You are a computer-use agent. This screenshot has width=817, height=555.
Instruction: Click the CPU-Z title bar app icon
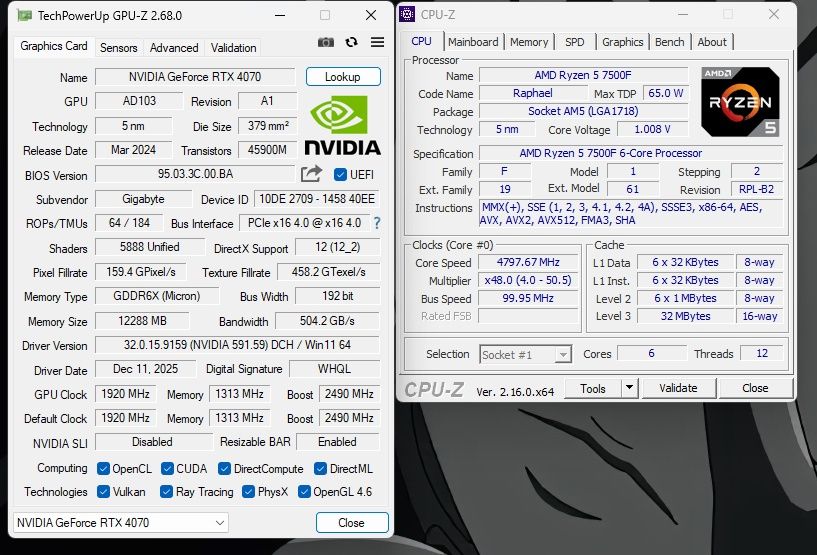point(407,14)
